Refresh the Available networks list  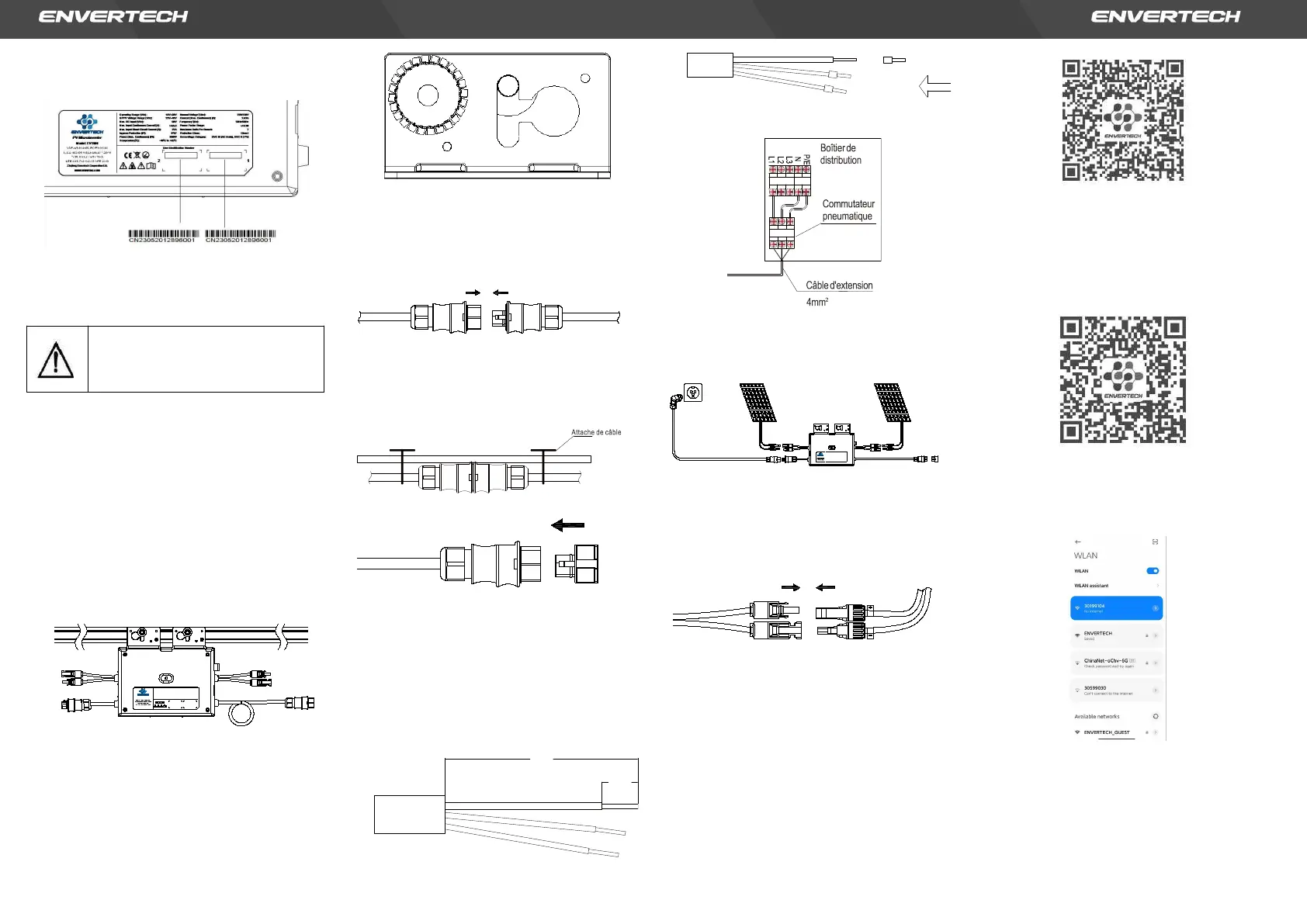pos(1156,716)
